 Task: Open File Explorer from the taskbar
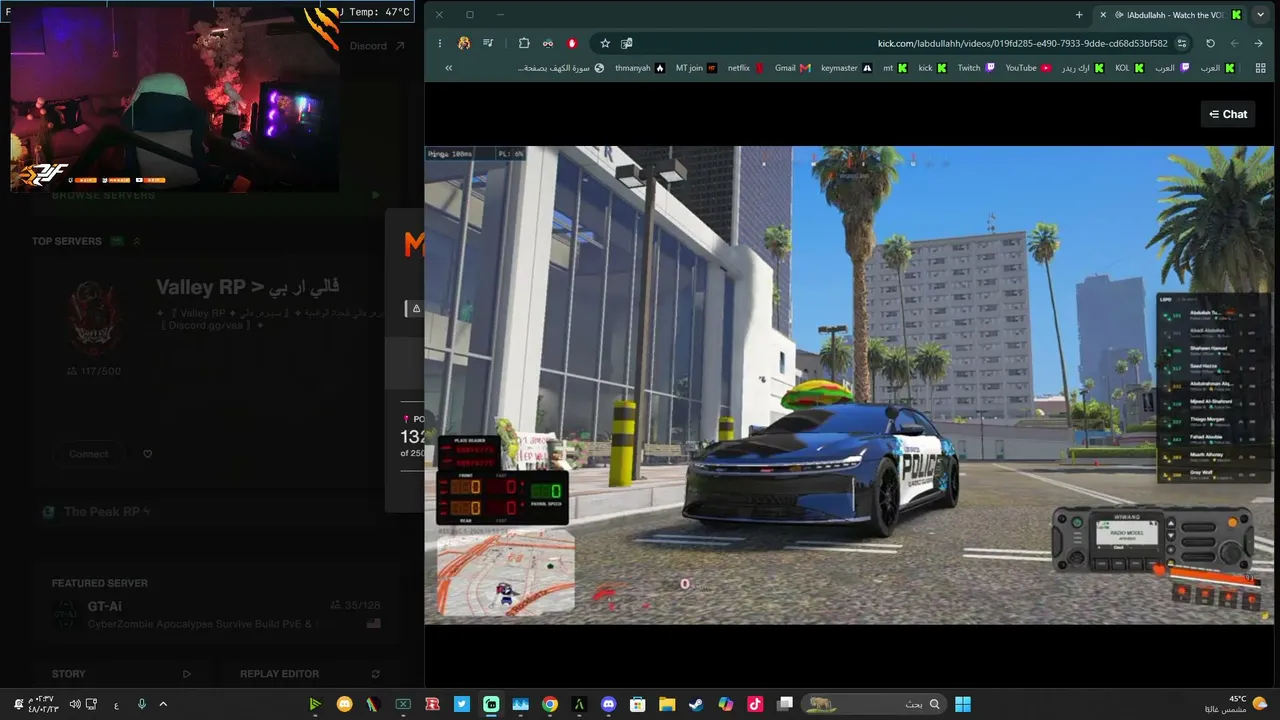[667, 704]
